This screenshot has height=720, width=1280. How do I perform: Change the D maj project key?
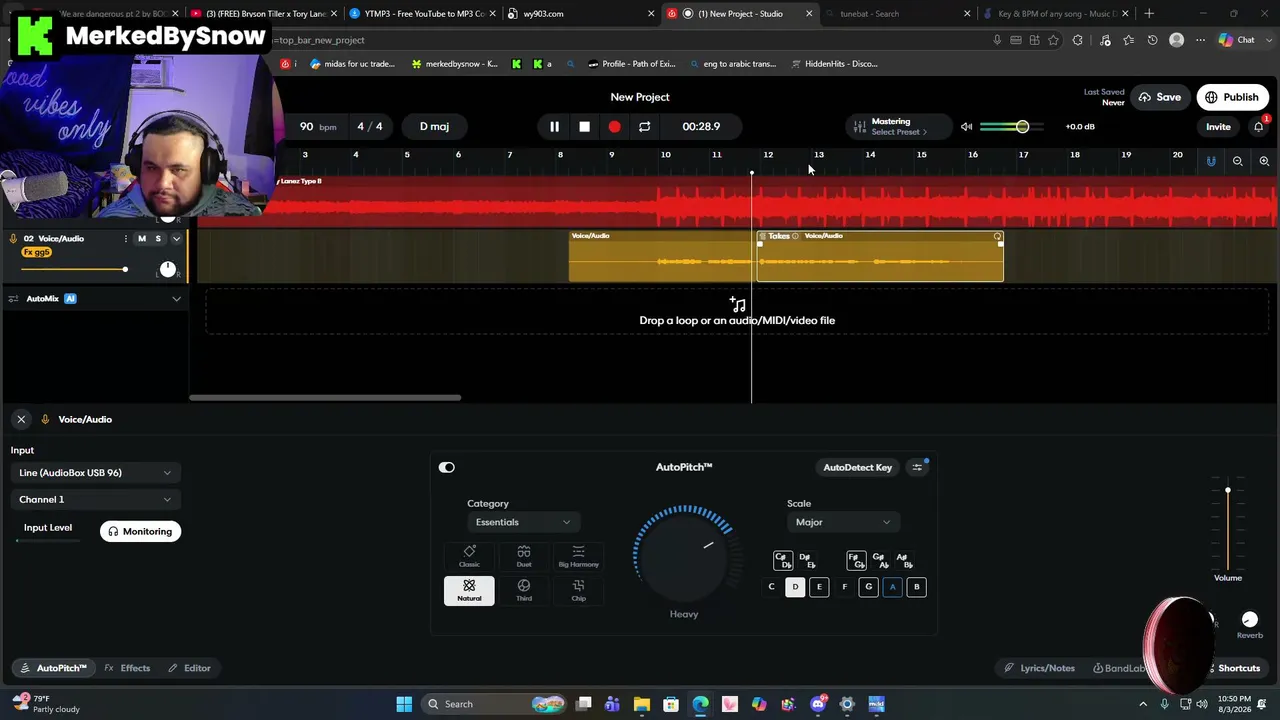(x=434, y=127)
